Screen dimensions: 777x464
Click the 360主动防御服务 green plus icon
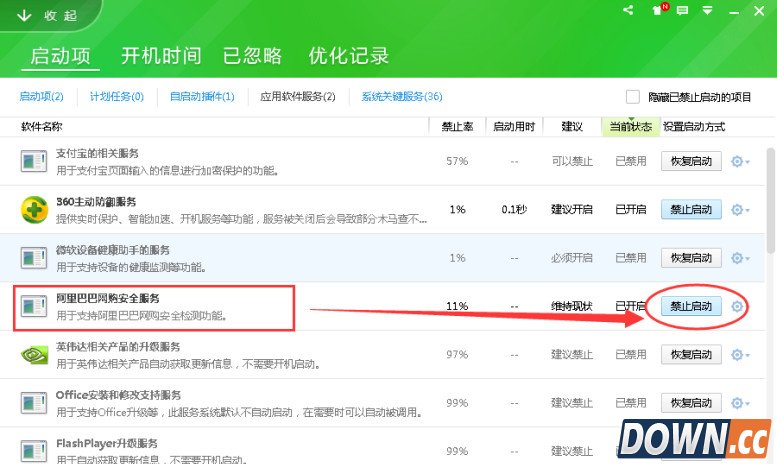[x=34, y=210]
